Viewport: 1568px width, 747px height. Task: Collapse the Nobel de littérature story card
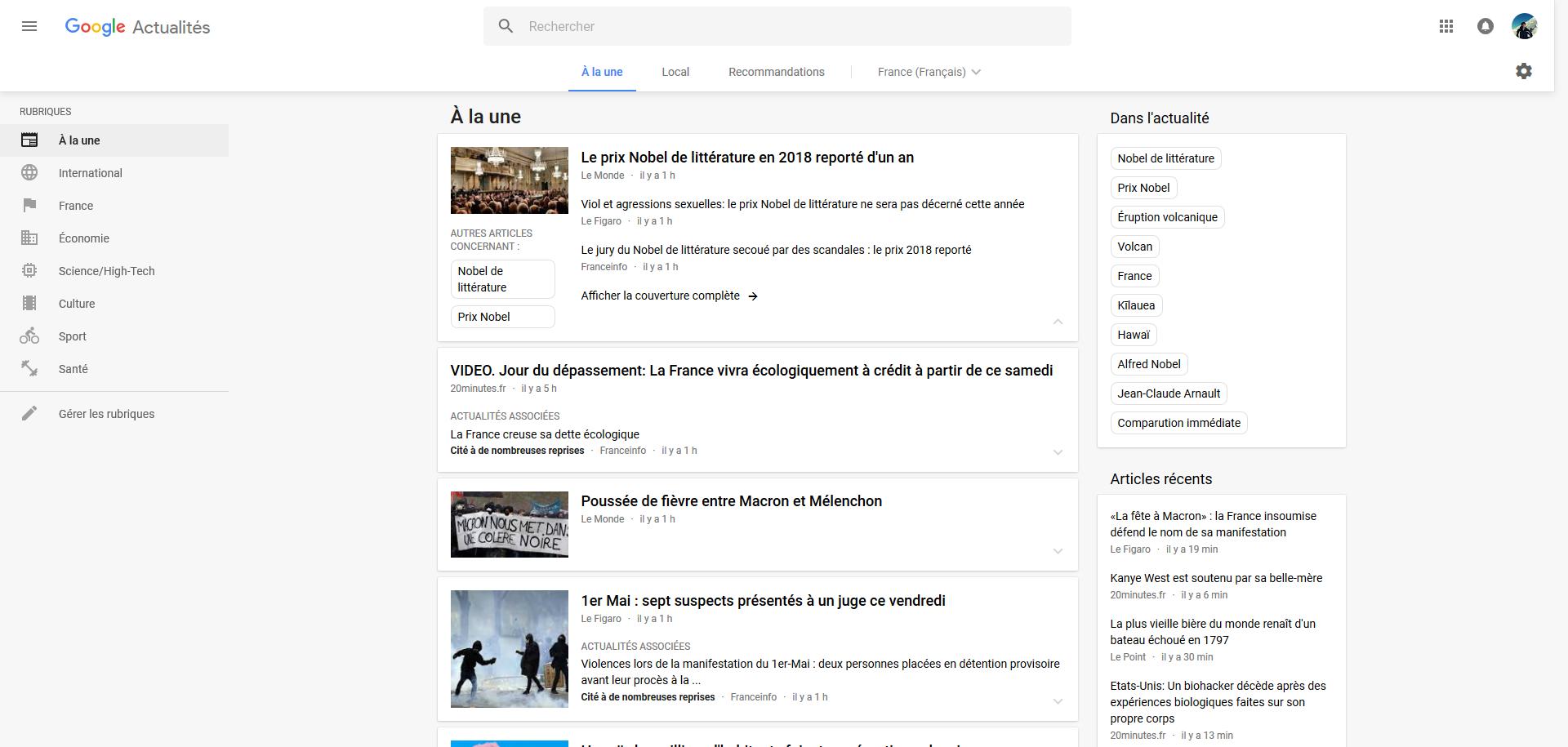point(1058,322)
